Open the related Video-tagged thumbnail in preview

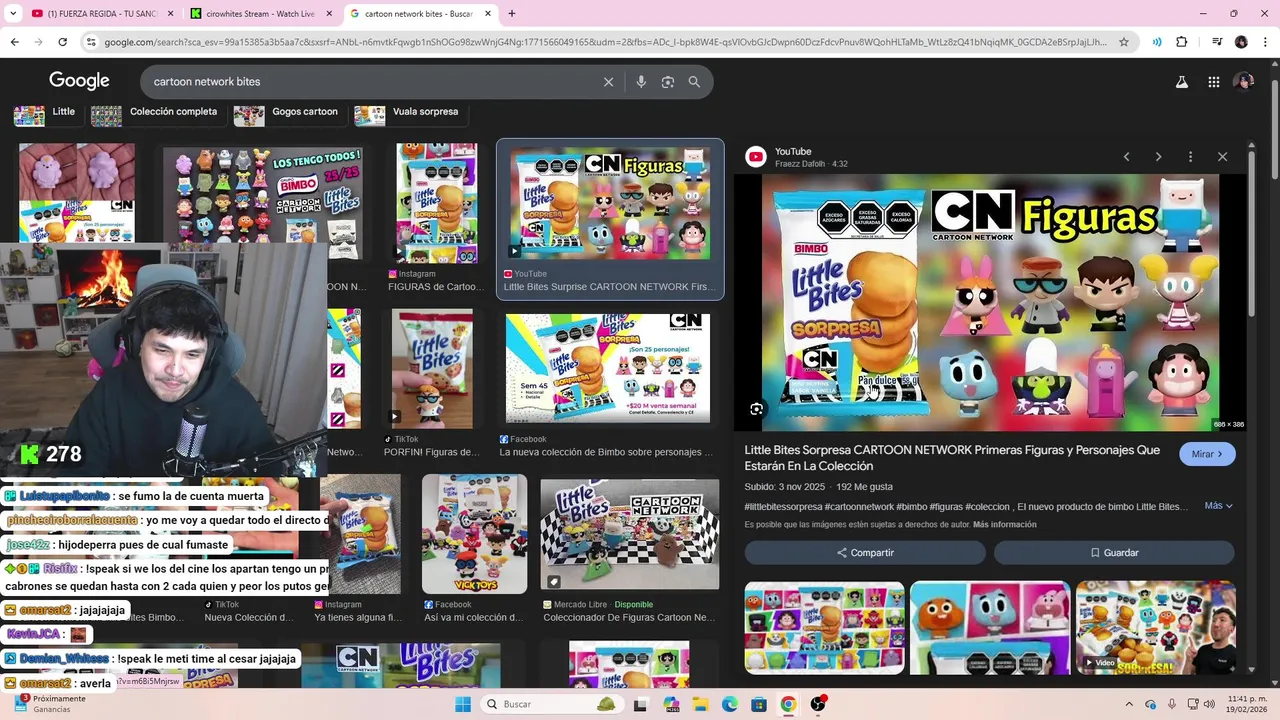pyautogui.click(x=1155, y=628)
